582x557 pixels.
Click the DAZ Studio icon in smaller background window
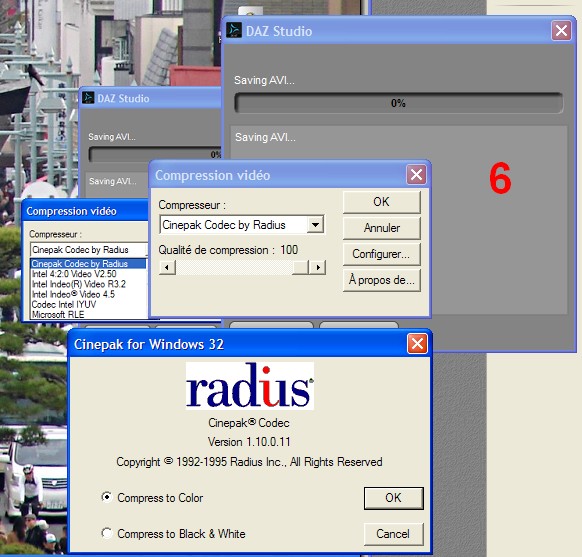click(x=88, y=98)
